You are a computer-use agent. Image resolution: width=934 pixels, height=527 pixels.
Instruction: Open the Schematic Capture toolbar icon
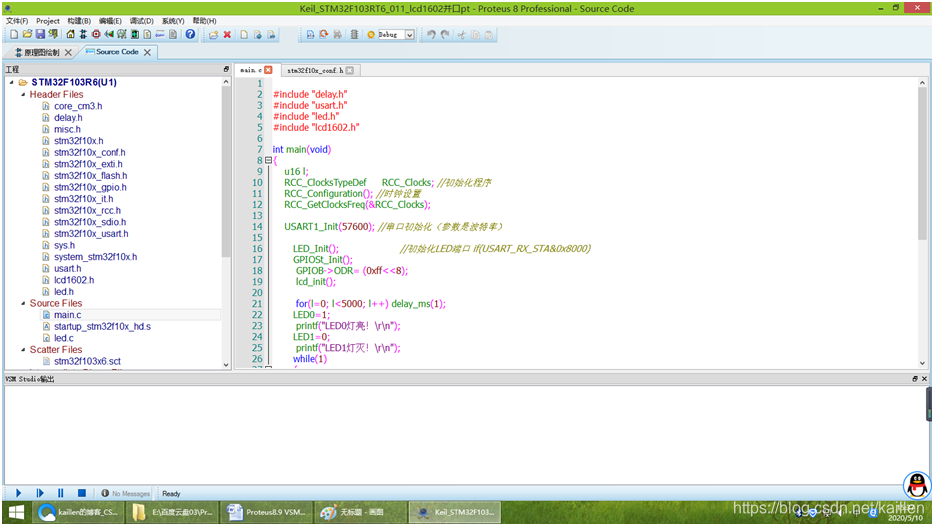click(83, 35)
